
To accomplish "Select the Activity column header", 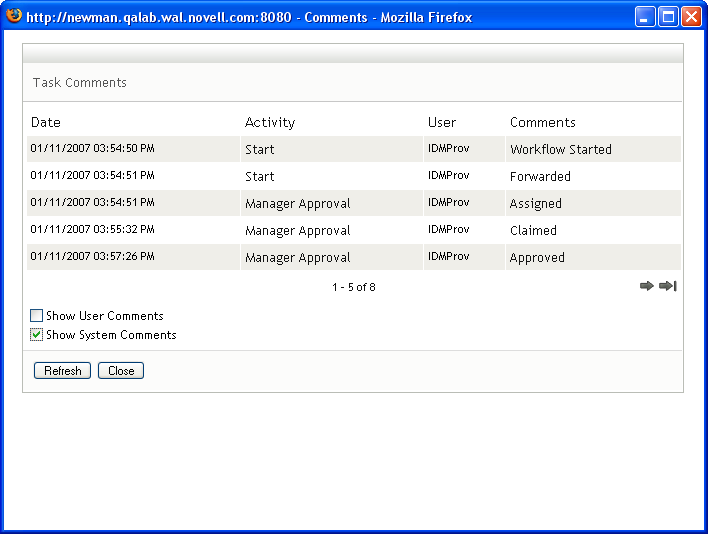I will click(x=270, y=123).
